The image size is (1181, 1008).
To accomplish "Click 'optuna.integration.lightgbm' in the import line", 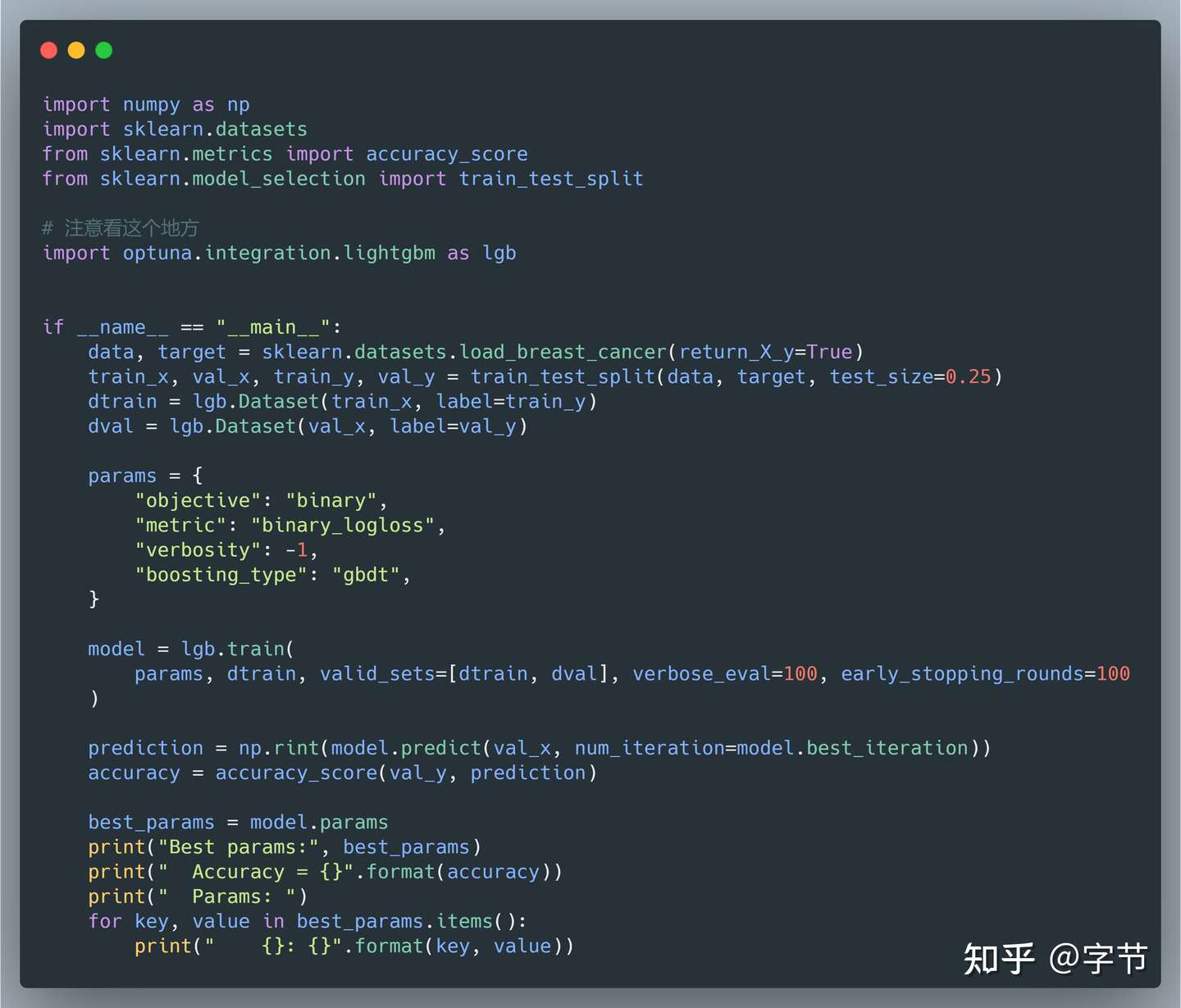I will pos(279,253).
